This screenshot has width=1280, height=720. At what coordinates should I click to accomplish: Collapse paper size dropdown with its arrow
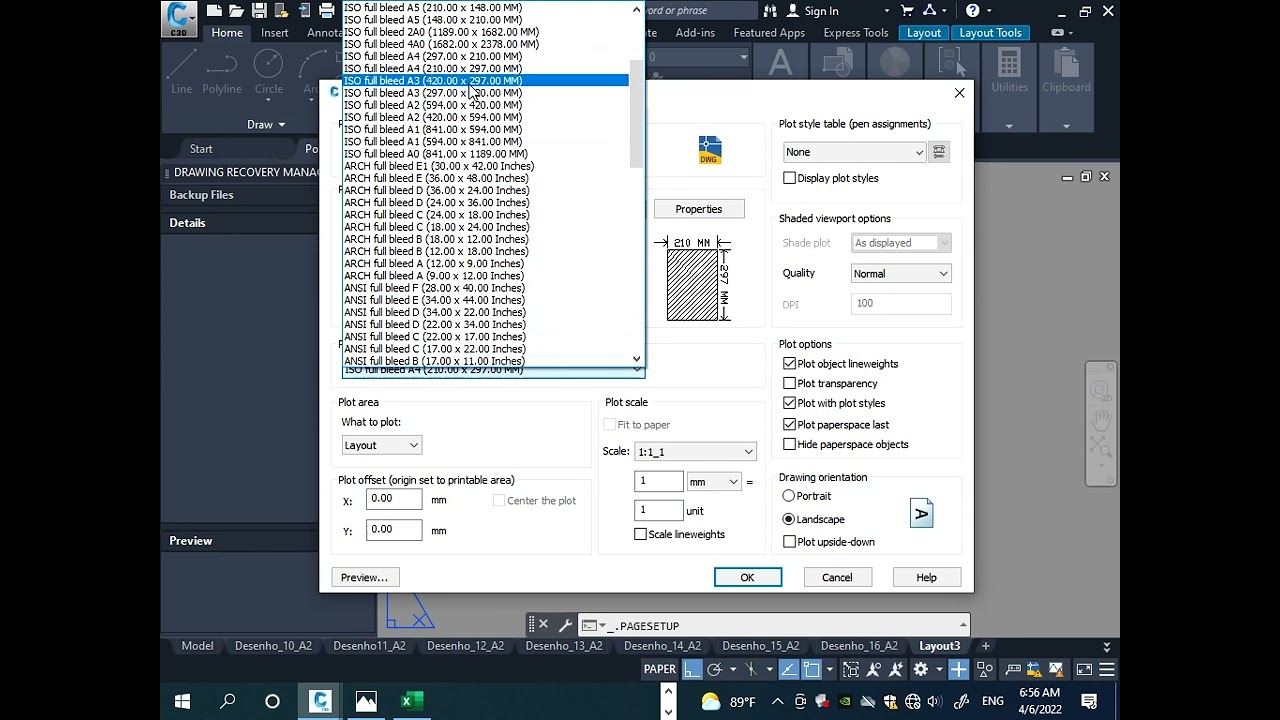(637, 370)
